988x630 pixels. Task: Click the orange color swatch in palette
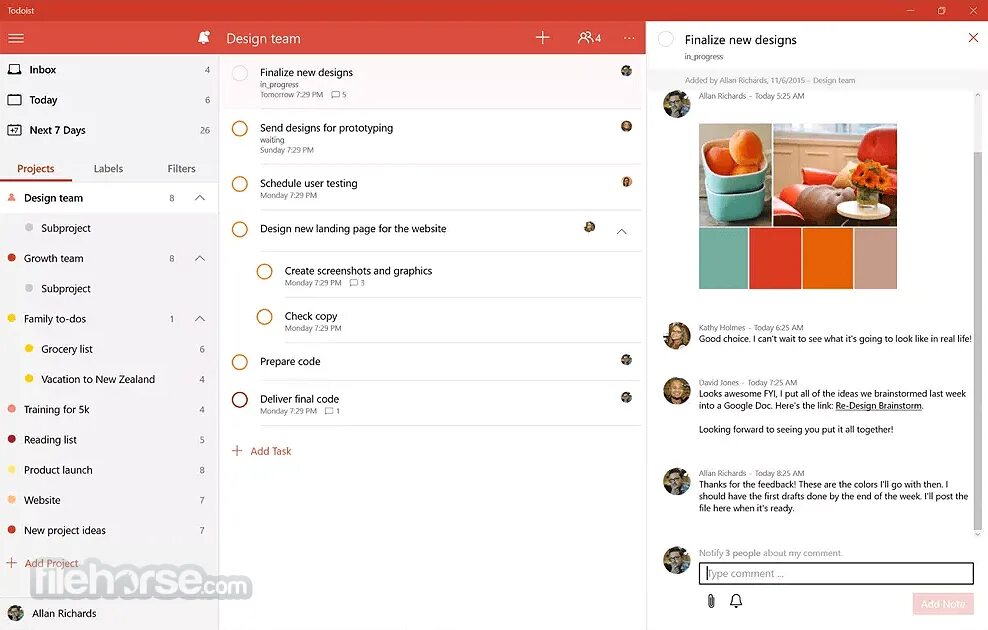827,258
